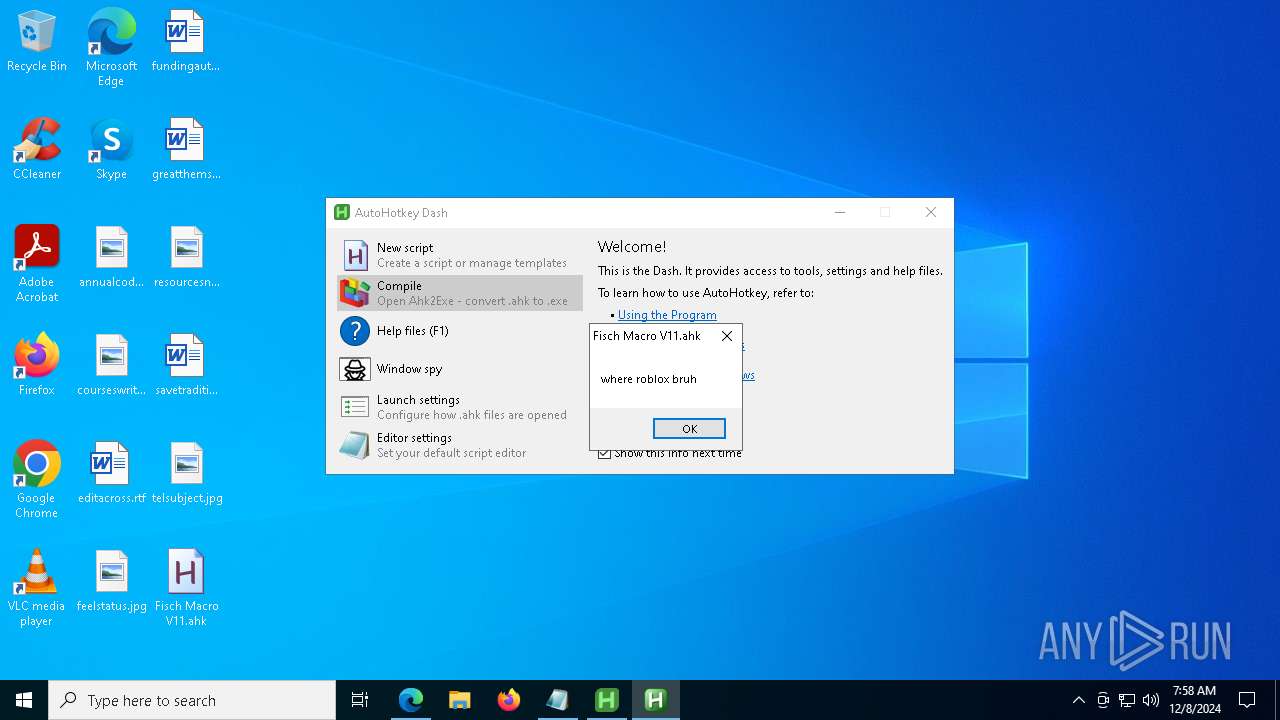Open Microsoft Edge desktop shortcut
Viewport: 1280px width, 720px height.
(111, 46)
